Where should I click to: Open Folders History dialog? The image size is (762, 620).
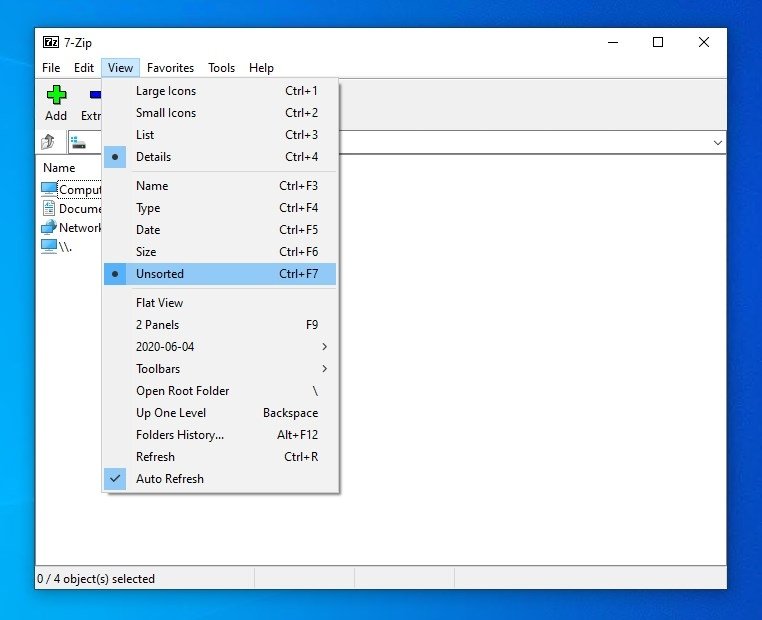220,435
